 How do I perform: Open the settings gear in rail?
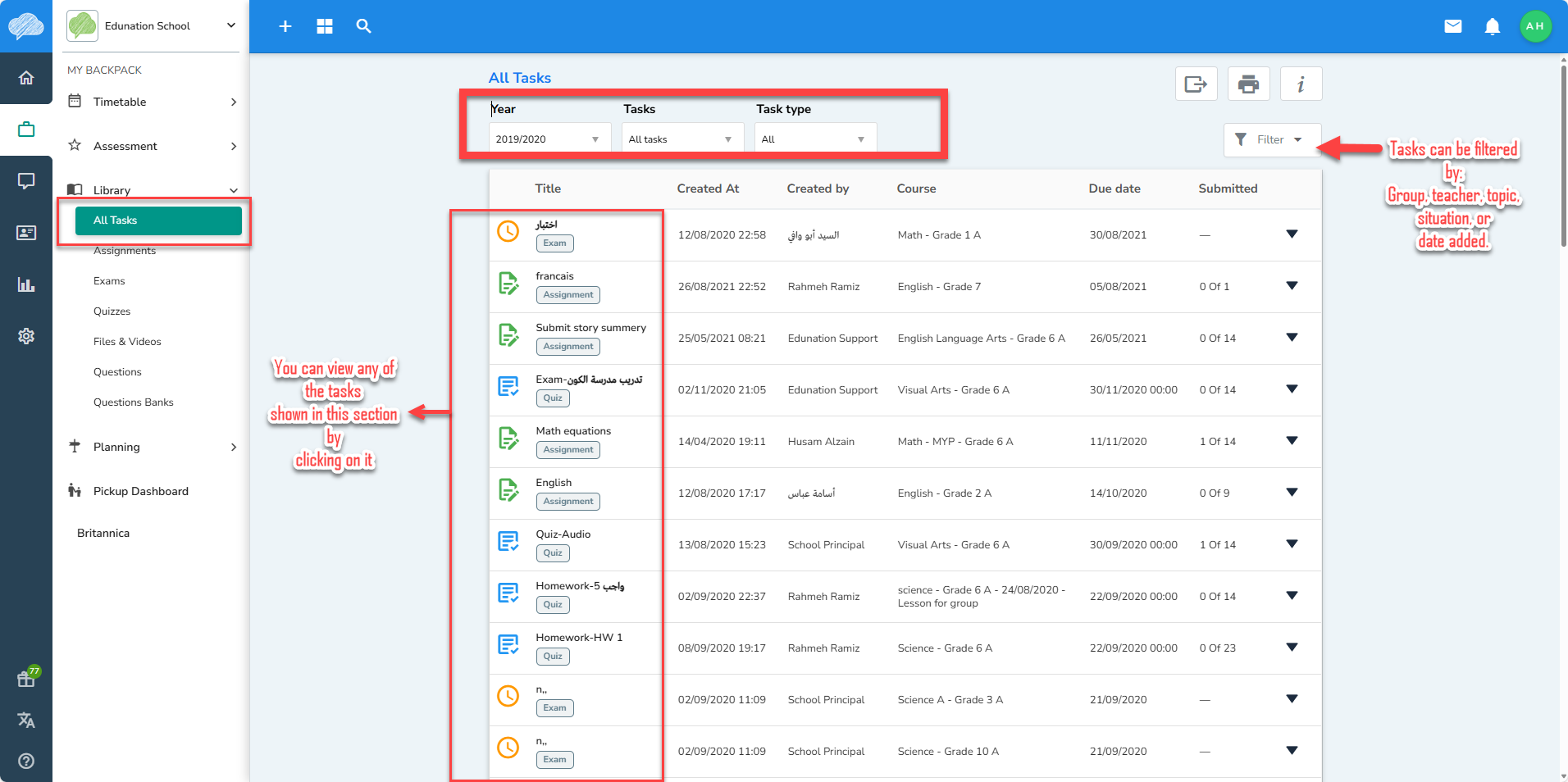[x=26, y=336]
